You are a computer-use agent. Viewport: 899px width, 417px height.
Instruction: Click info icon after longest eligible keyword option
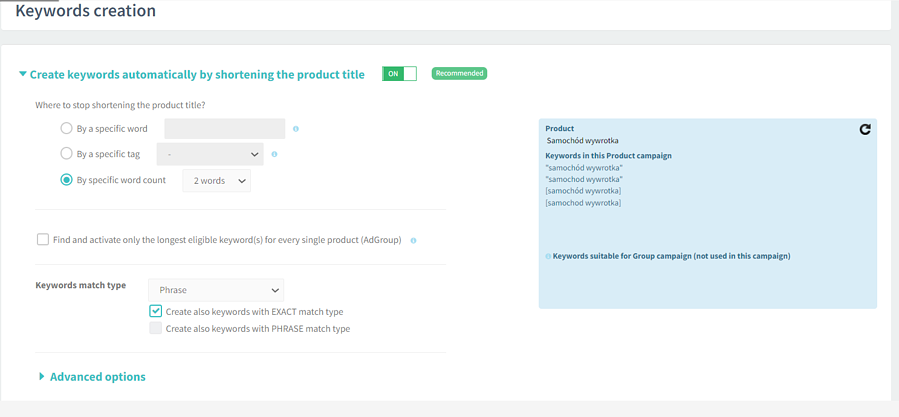(x=413, y=240)
